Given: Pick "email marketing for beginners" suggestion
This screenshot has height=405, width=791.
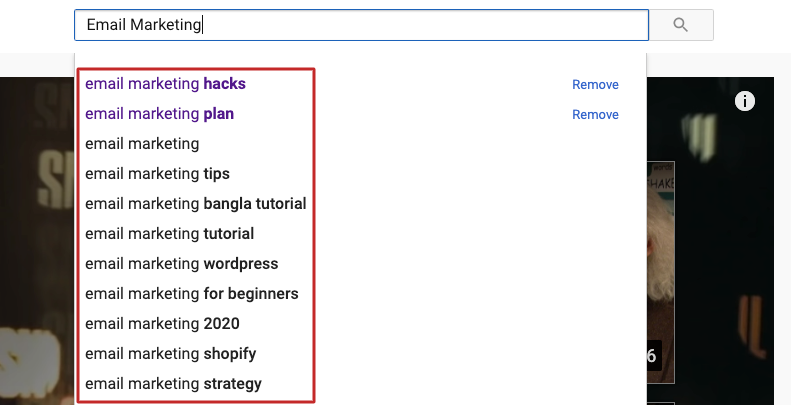Looking at the screenshot, I should [191, 294].
